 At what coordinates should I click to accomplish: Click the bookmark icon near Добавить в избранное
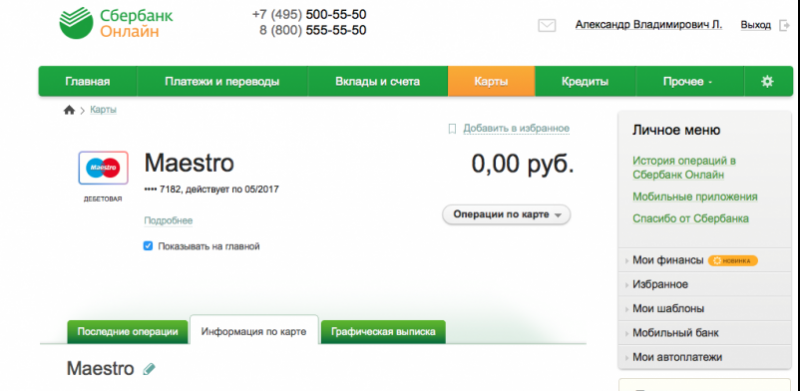452,129
